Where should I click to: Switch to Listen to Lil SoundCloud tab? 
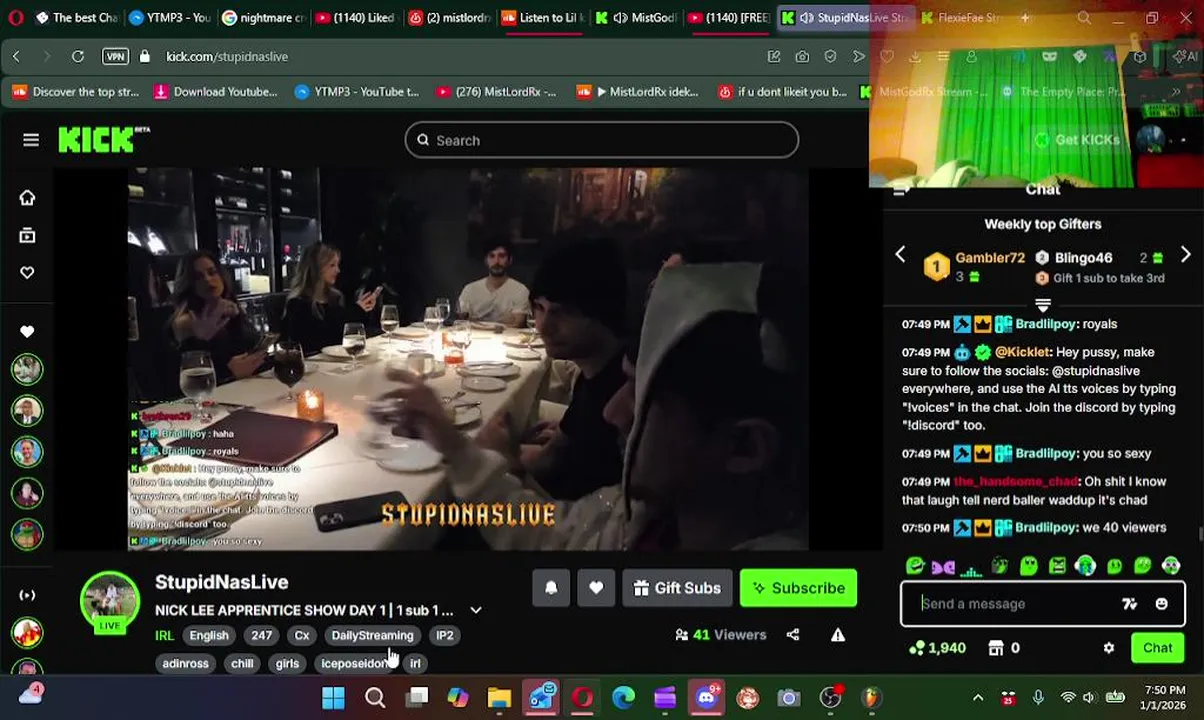pos(541,18)
